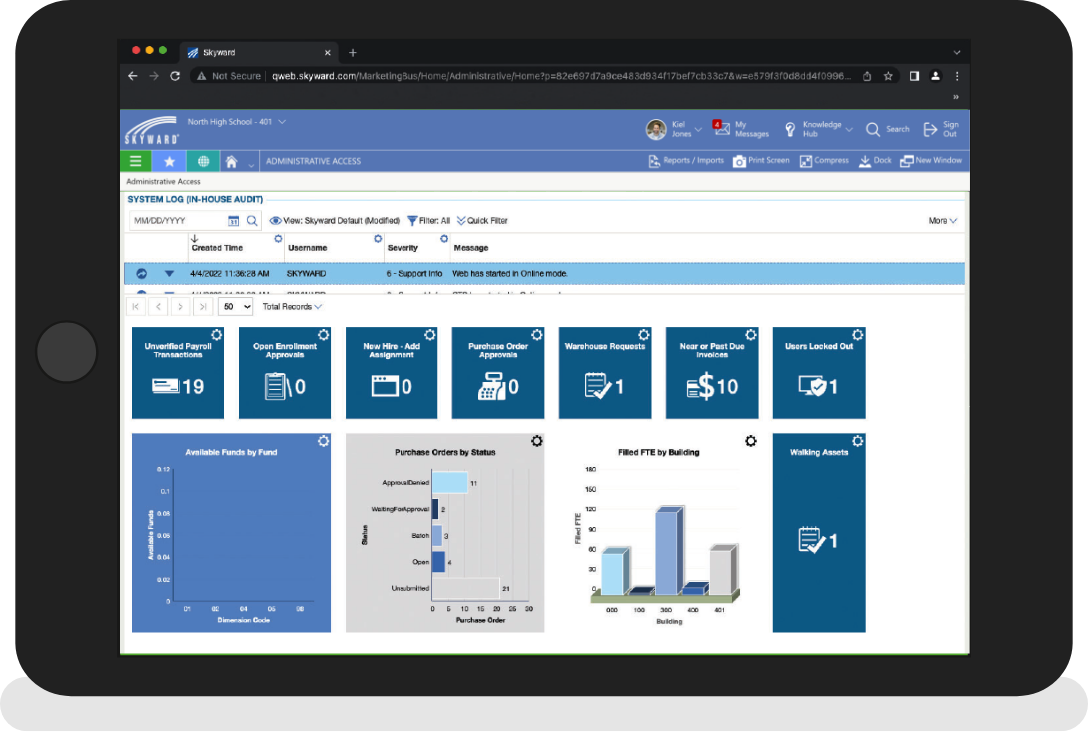
Task: Open page in New Window
Action: pyautogui.click(x=930, y=161)
